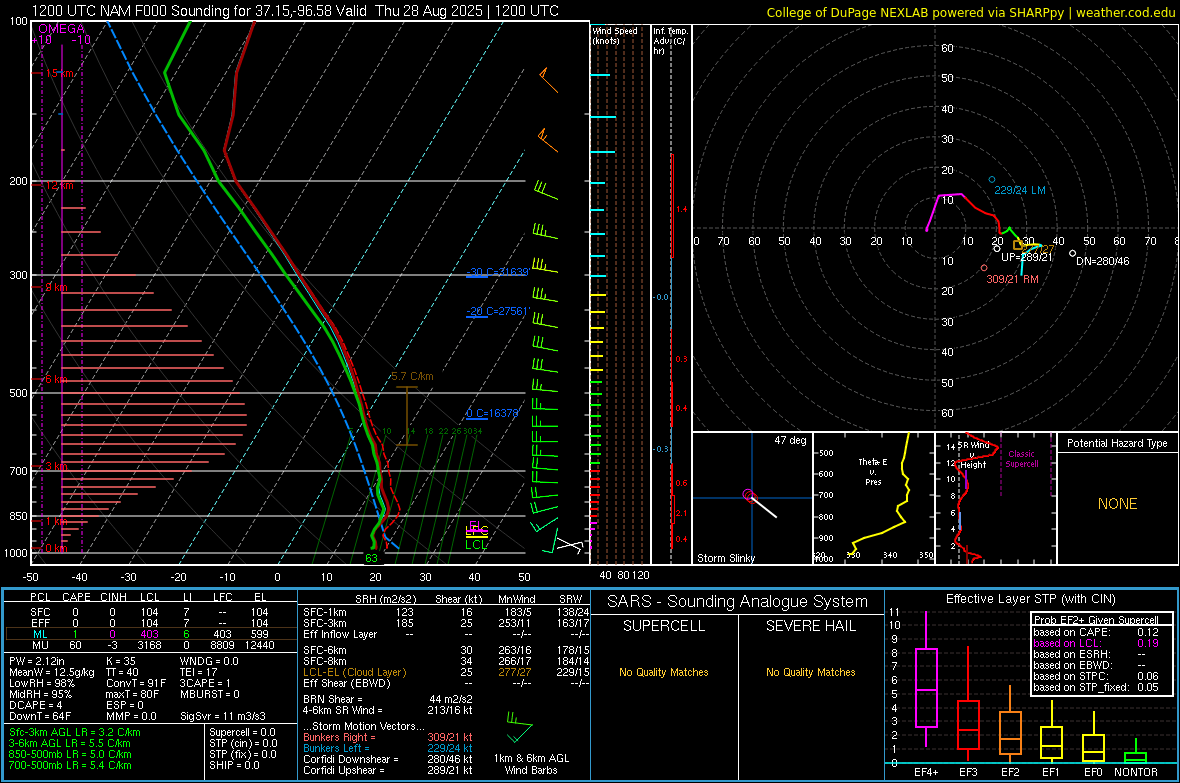The height and width of the screenshot is (783, 1180).
Task: Click the ConvT = 91F value
Action: [x=136, y=683]
